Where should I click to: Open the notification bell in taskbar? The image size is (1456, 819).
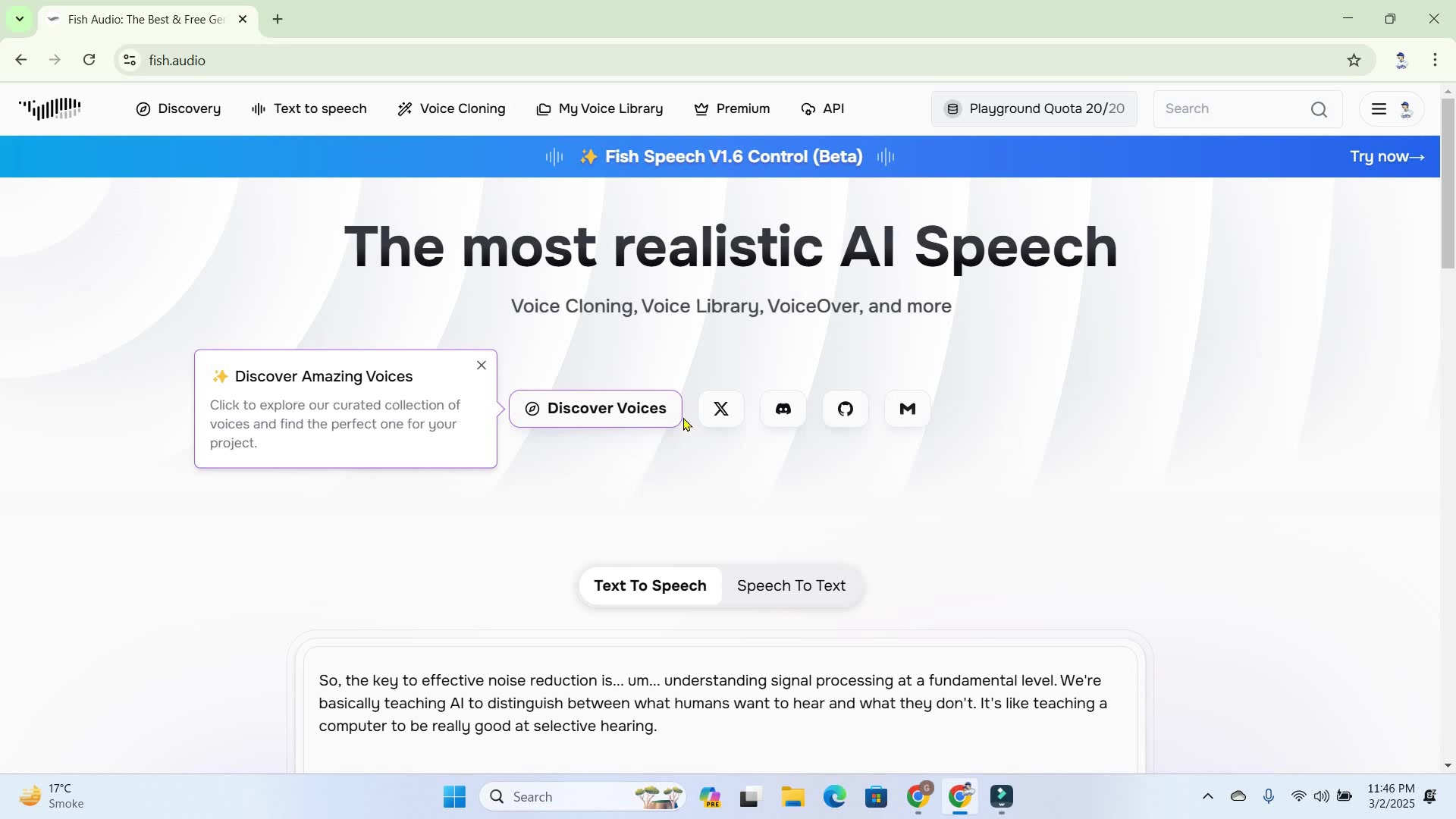pos(1431,797)
